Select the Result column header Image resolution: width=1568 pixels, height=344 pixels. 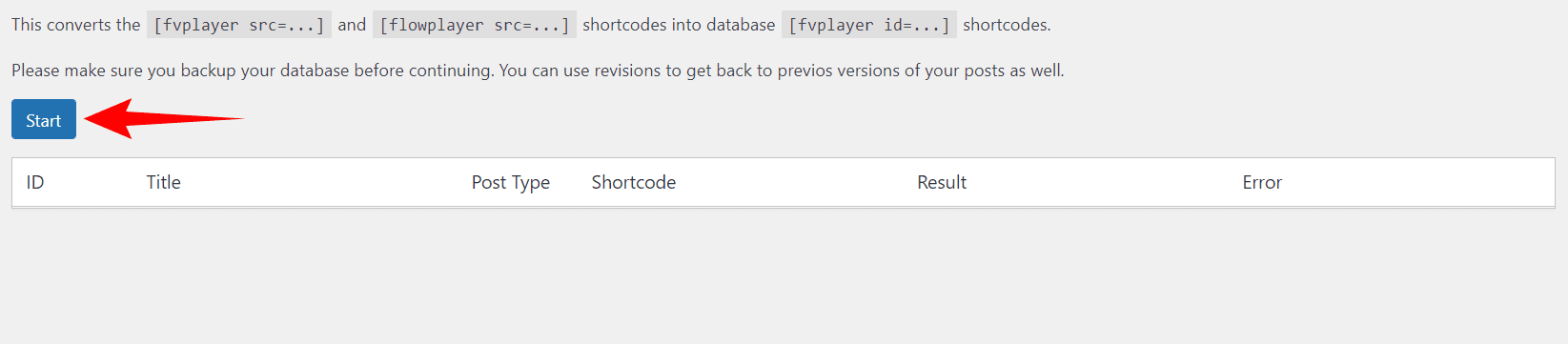click(942, 182)
